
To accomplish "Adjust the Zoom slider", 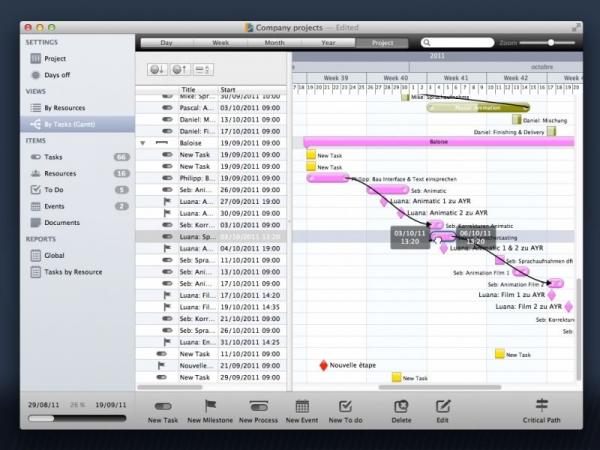I will coord(553,43).
